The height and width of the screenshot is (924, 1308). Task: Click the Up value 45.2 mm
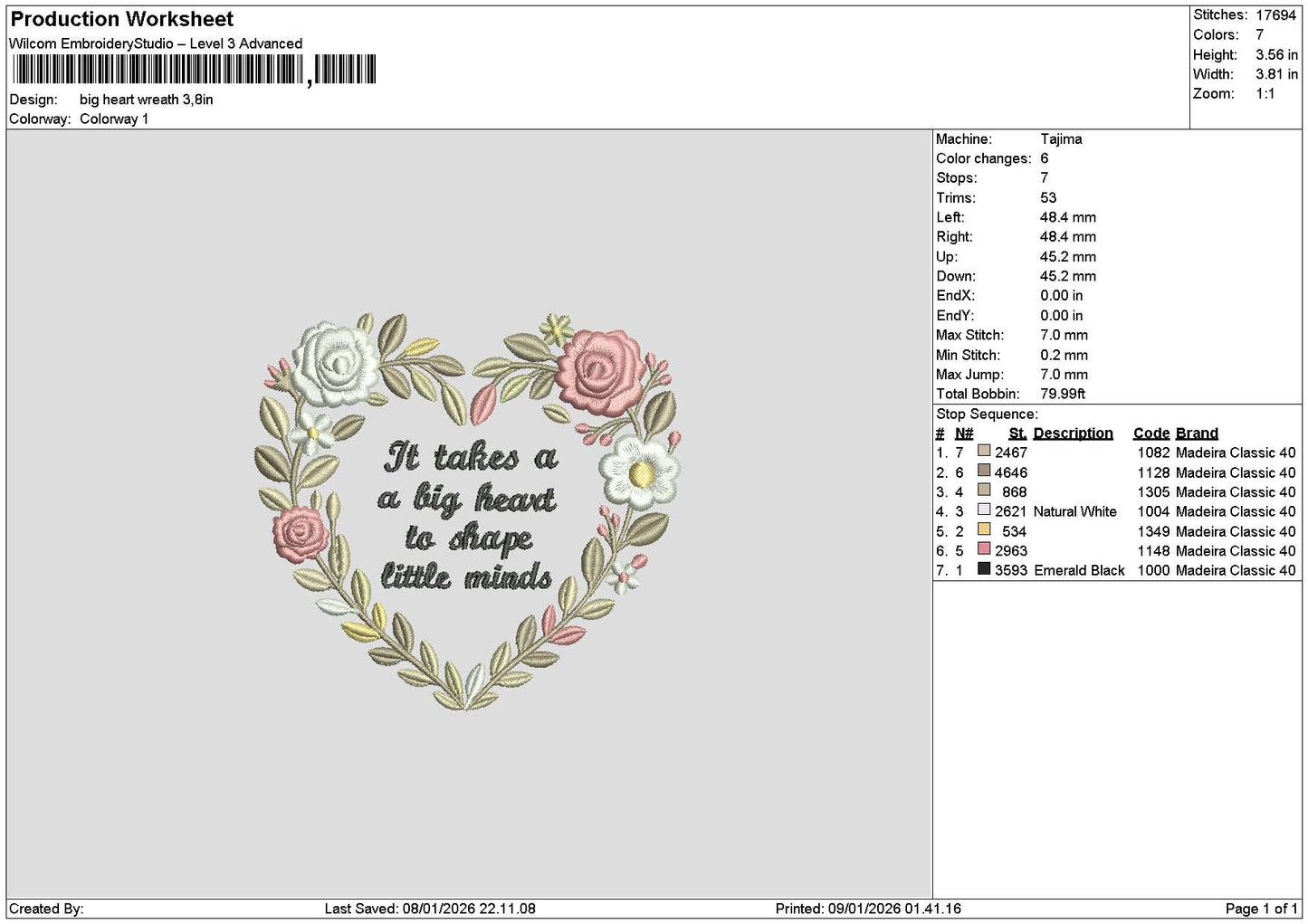click(x=1068, y=257)
